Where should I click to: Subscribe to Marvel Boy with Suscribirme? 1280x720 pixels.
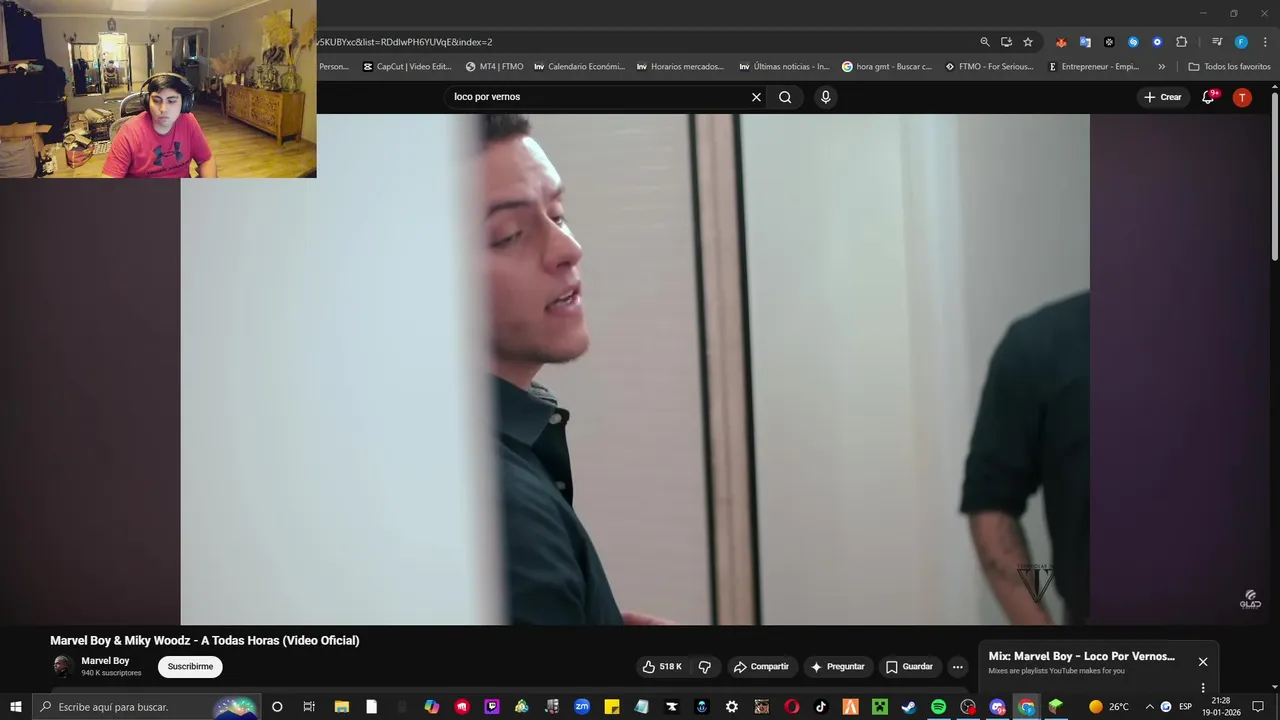(x=190, y=667)
